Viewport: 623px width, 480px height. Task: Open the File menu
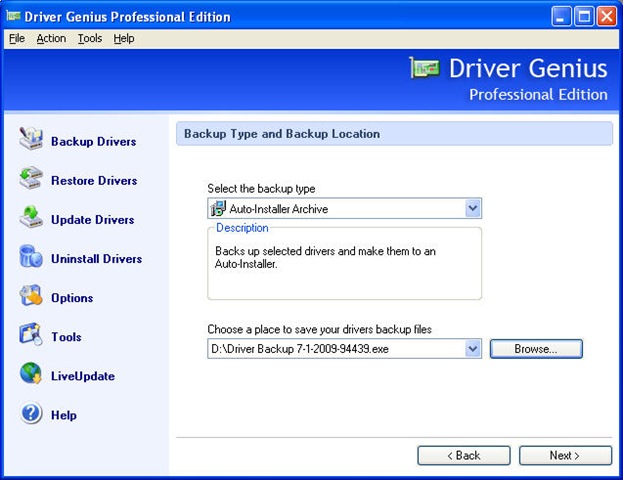pyautogui.click(x=17, y=39)
